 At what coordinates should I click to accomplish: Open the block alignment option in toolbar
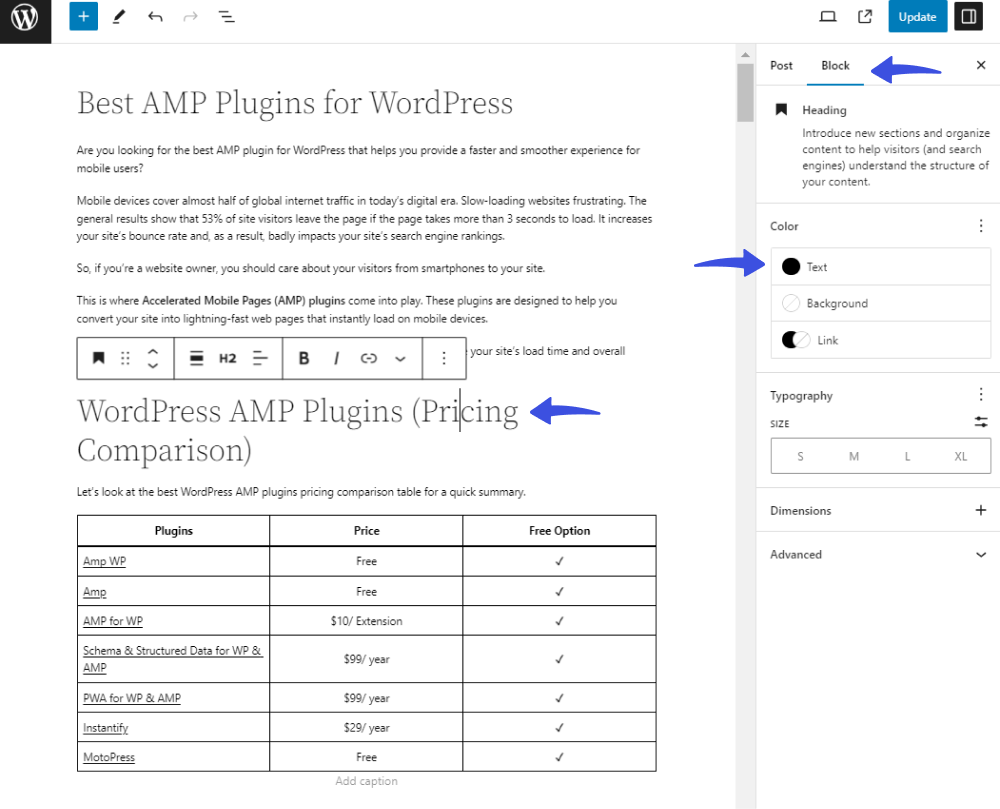pos(196,358)
